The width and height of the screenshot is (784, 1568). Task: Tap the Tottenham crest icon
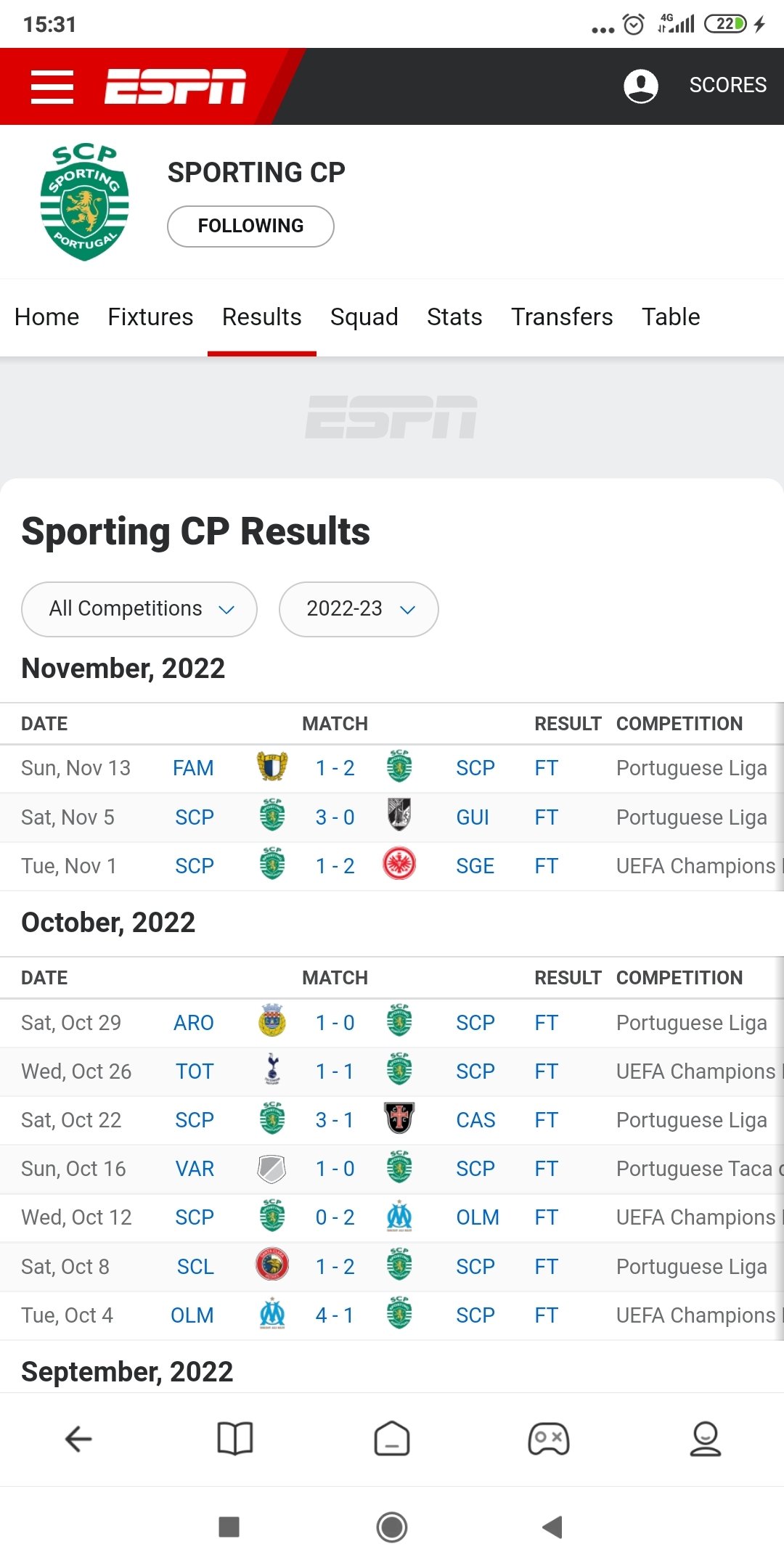[x=272, y=1070]
